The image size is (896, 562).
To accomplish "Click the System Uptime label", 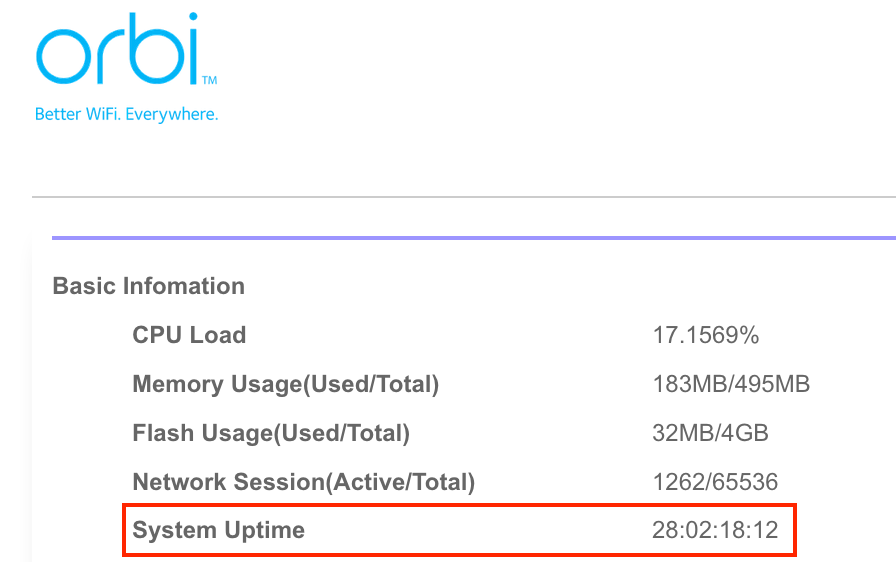I will [218, 530].
